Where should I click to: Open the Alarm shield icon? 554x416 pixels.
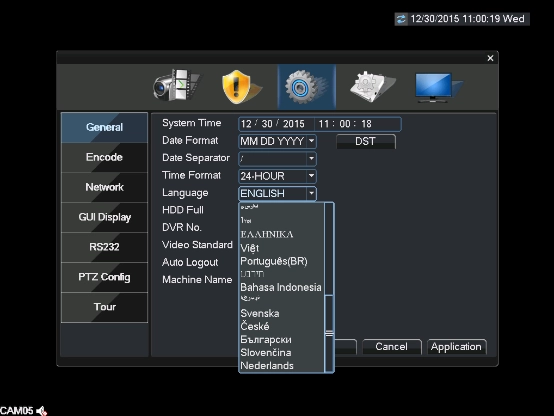coord(241,87)
